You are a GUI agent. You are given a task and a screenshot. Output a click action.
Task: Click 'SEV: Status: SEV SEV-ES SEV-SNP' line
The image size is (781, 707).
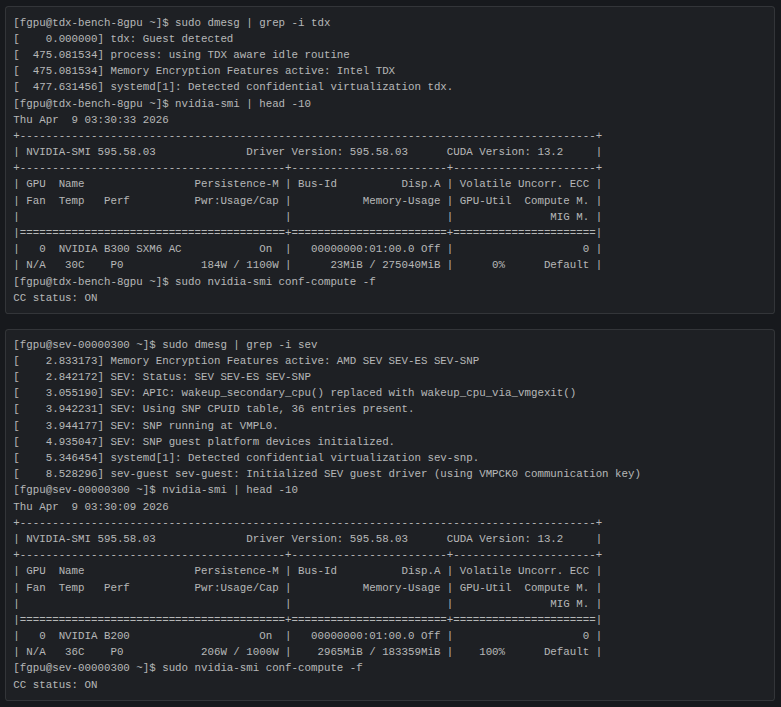click(x=162, y=377)
